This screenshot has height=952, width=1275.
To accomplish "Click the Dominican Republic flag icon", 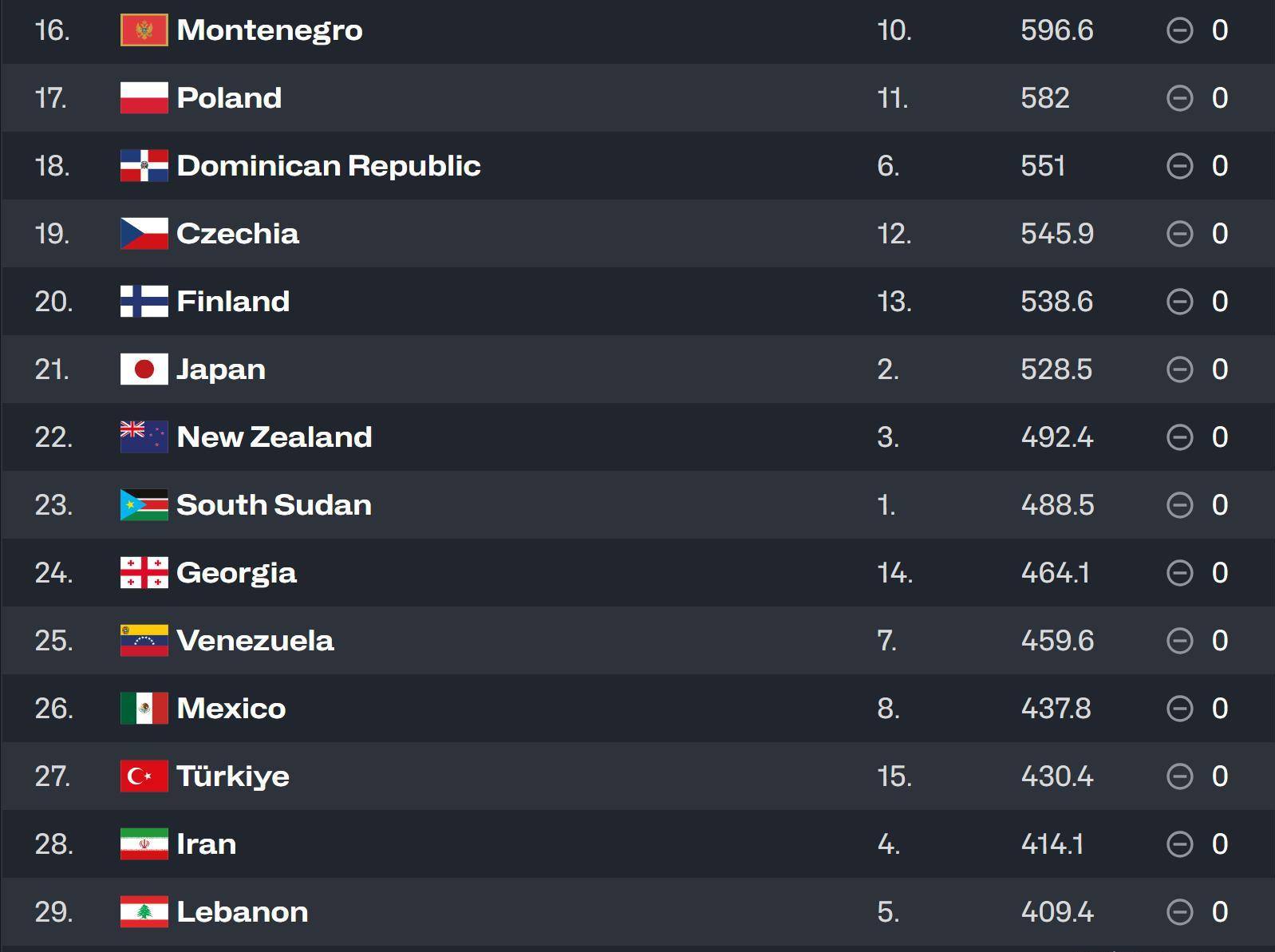I will click(144, 166).
